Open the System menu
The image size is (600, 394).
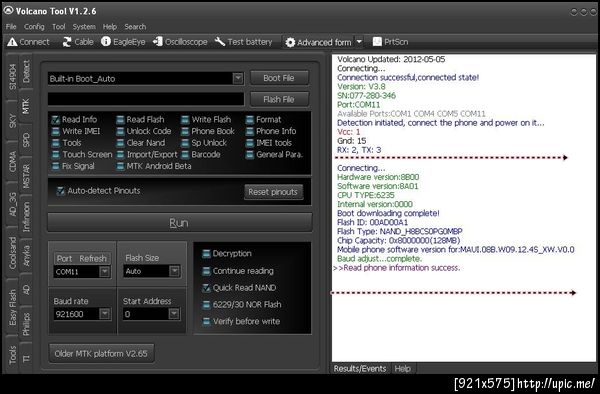84,27
